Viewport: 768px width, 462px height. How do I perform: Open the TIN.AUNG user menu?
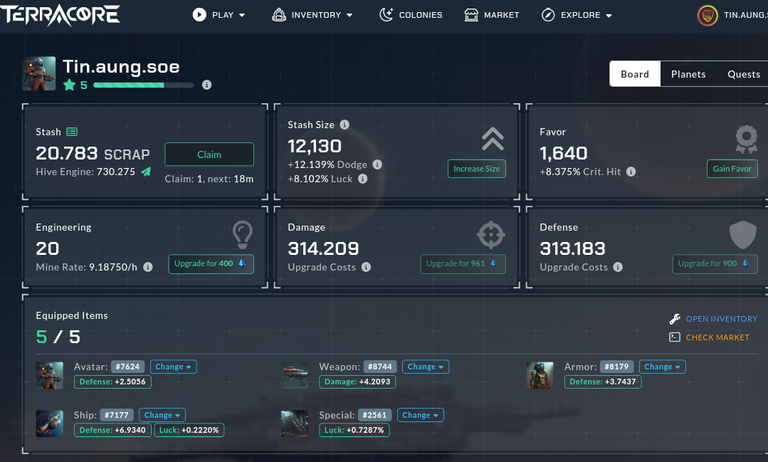pos(732,15)
